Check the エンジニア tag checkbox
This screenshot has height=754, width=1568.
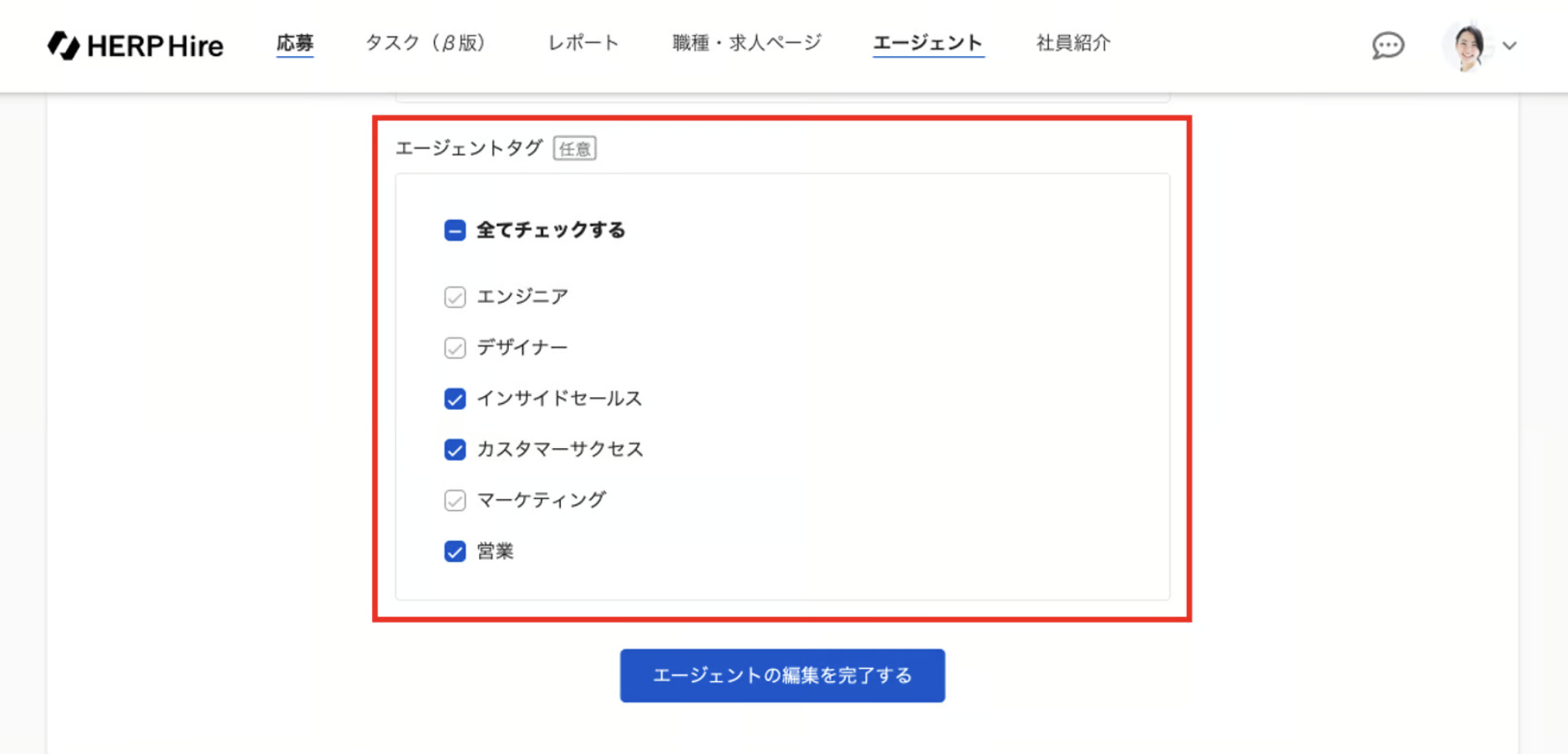click(x=455, y=297)
